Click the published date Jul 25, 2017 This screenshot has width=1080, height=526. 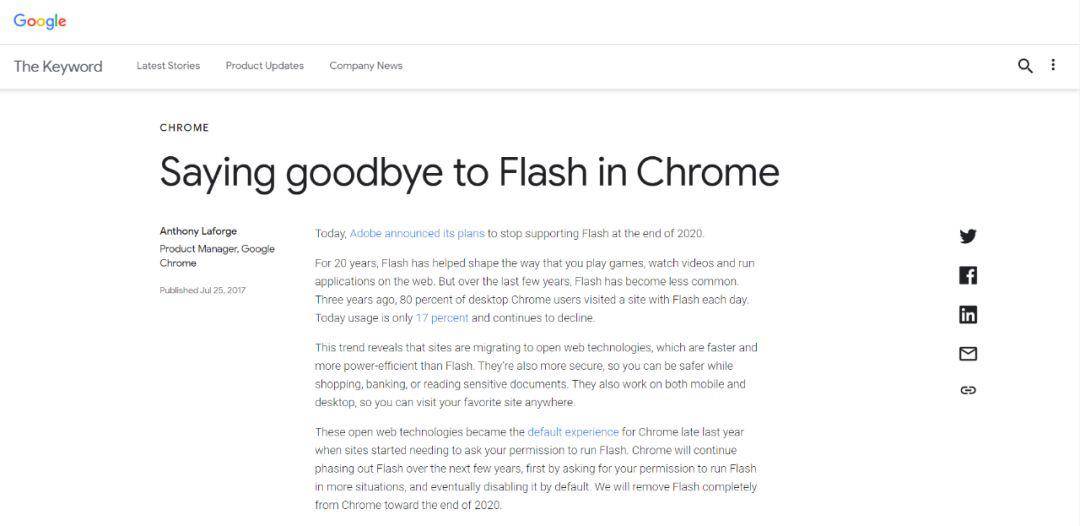203,290
